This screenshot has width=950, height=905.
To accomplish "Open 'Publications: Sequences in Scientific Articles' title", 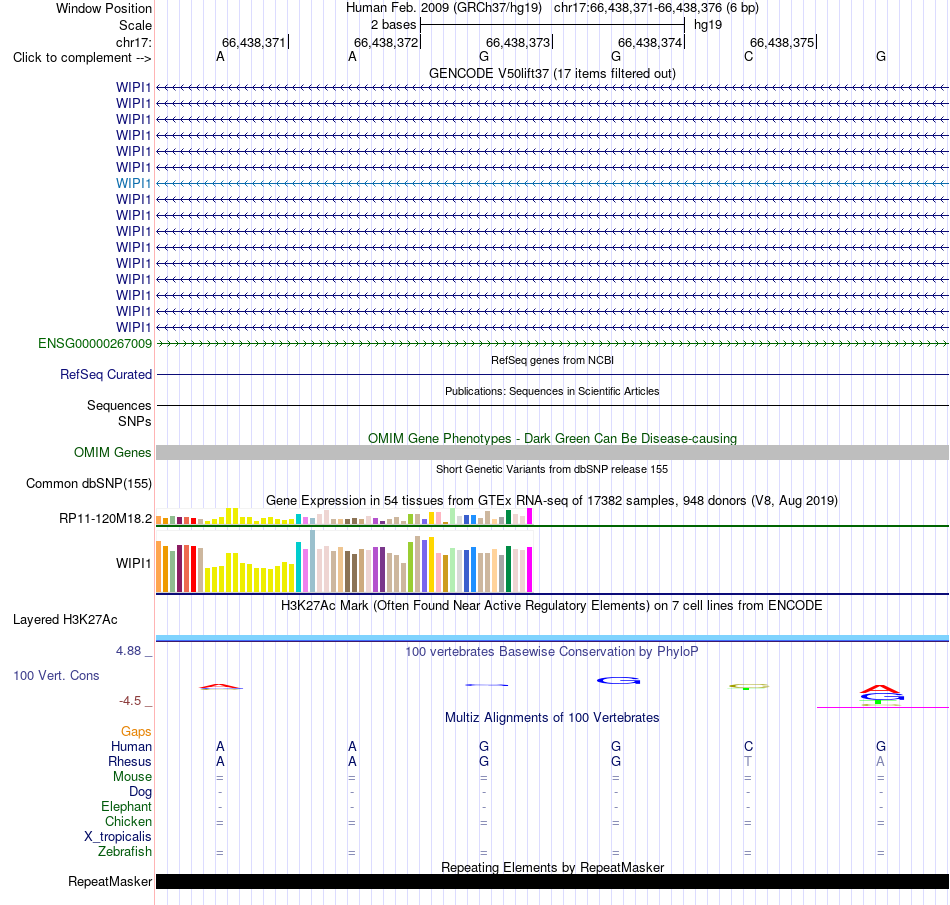I will (x=552, y=391).
